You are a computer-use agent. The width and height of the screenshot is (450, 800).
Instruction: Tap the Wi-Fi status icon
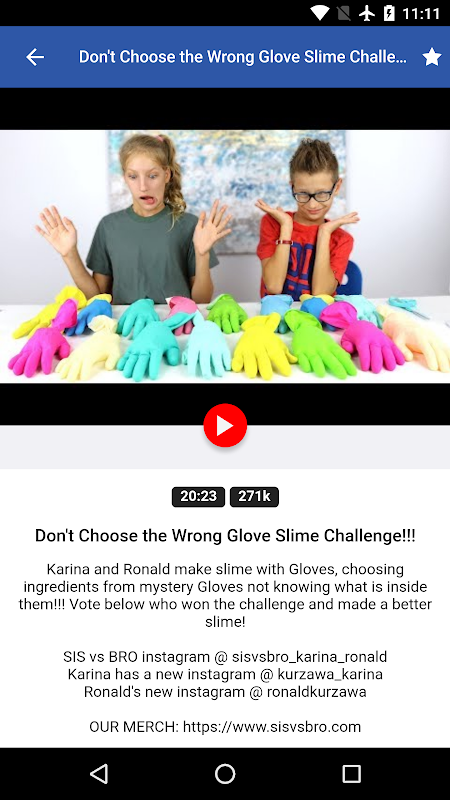tap(320, 13)
